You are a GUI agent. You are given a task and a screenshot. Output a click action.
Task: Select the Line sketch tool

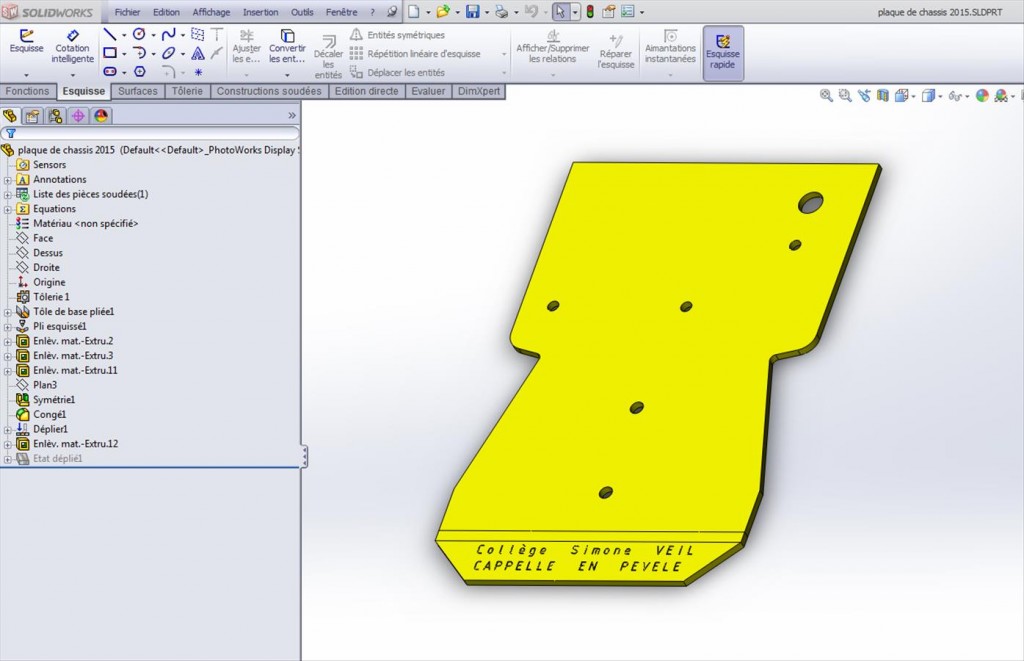click(x=110, y=34)
